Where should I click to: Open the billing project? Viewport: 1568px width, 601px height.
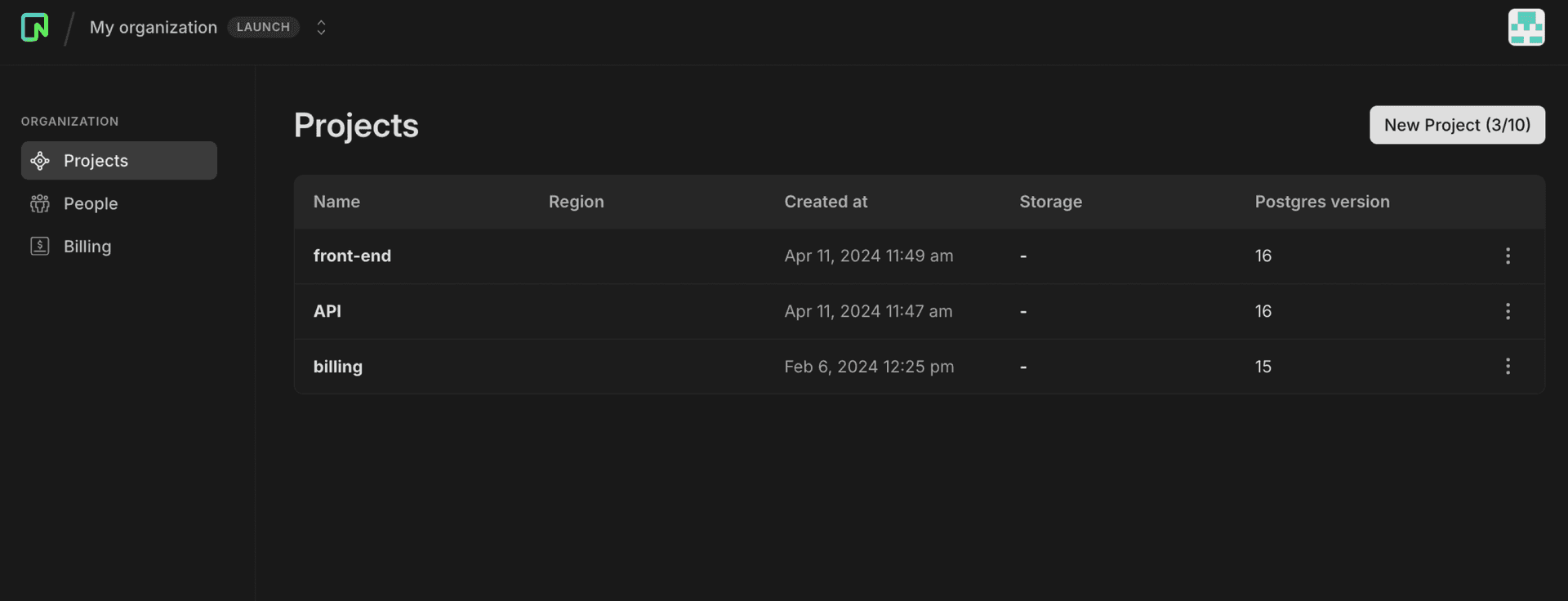click(338, 367)
